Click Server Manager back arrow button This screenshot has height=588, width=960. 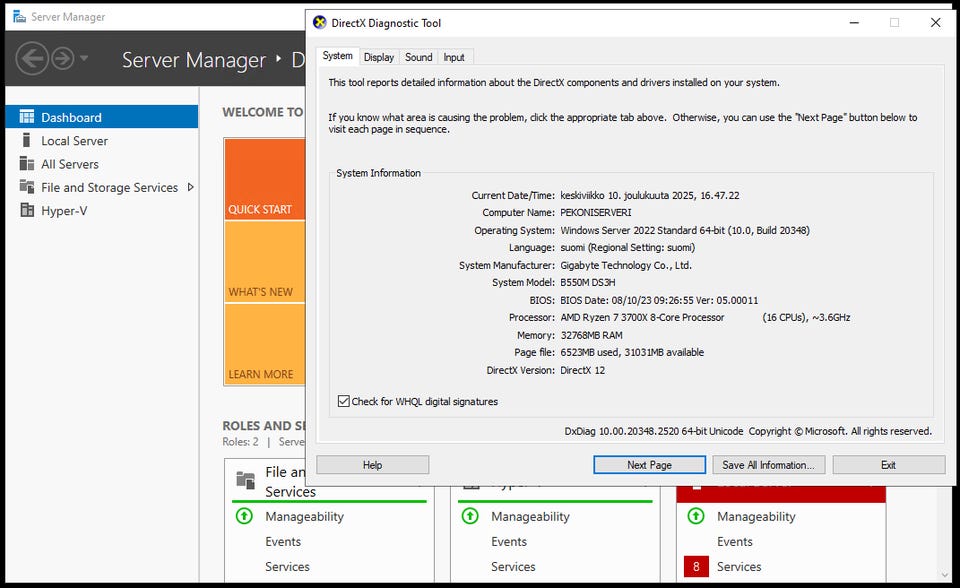point(32,59)
